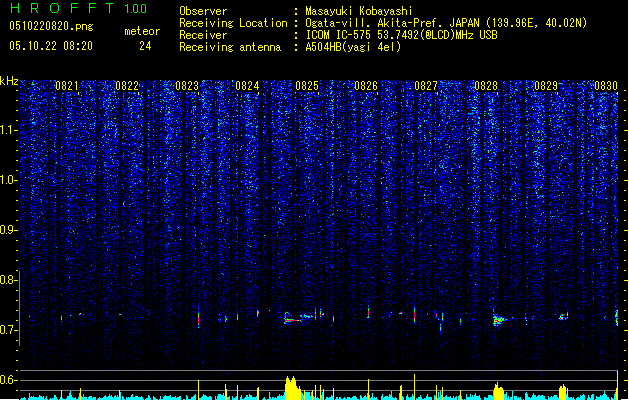This screenshot has width=629, height=400.
Task: Click the 0822 time marker
Action: pyautogui.click(x=127, y=86)
